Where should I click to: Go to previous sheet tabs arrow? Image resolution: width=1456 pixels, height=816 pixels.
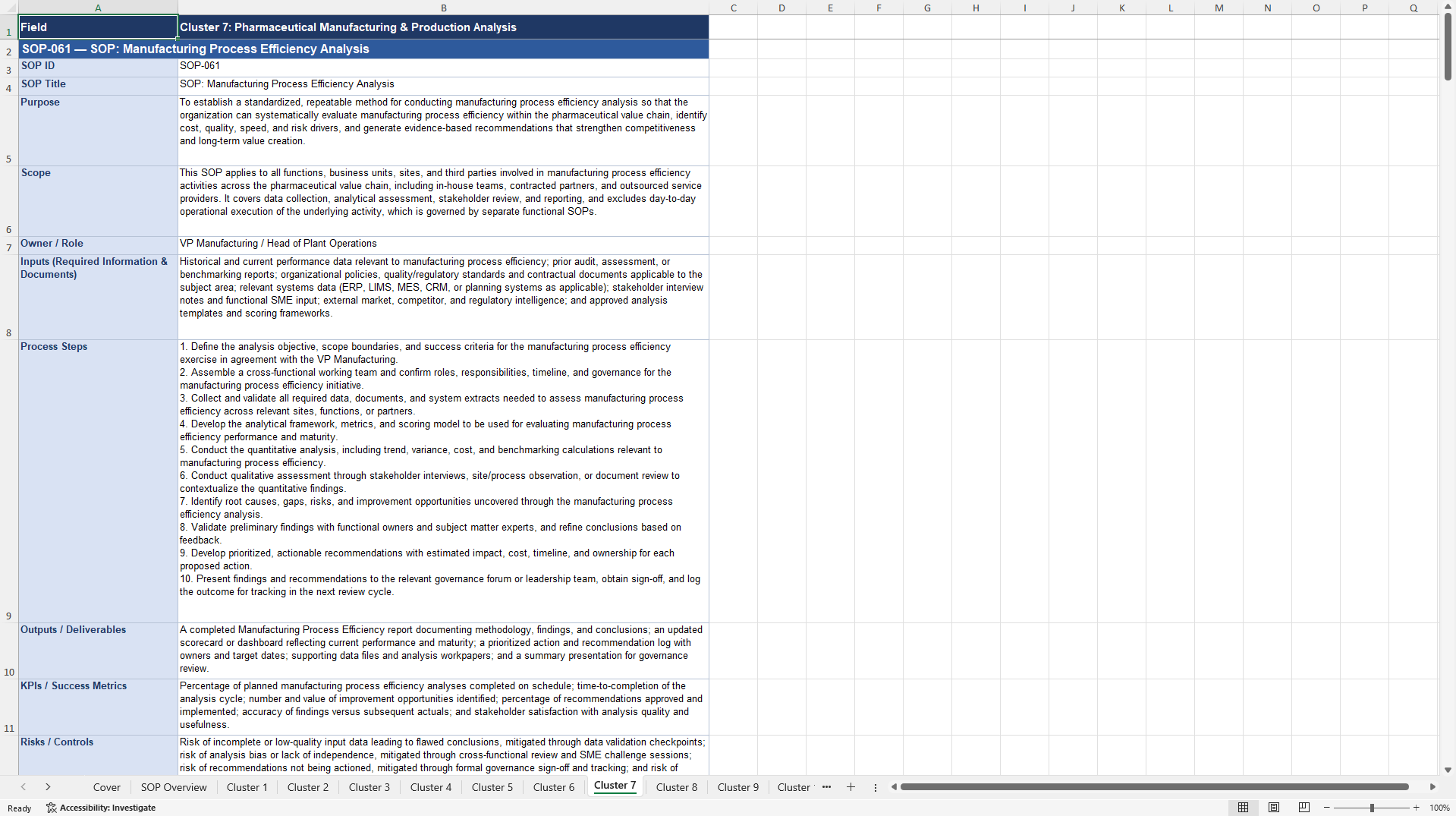pyautogui.click(x=24, y=787)
